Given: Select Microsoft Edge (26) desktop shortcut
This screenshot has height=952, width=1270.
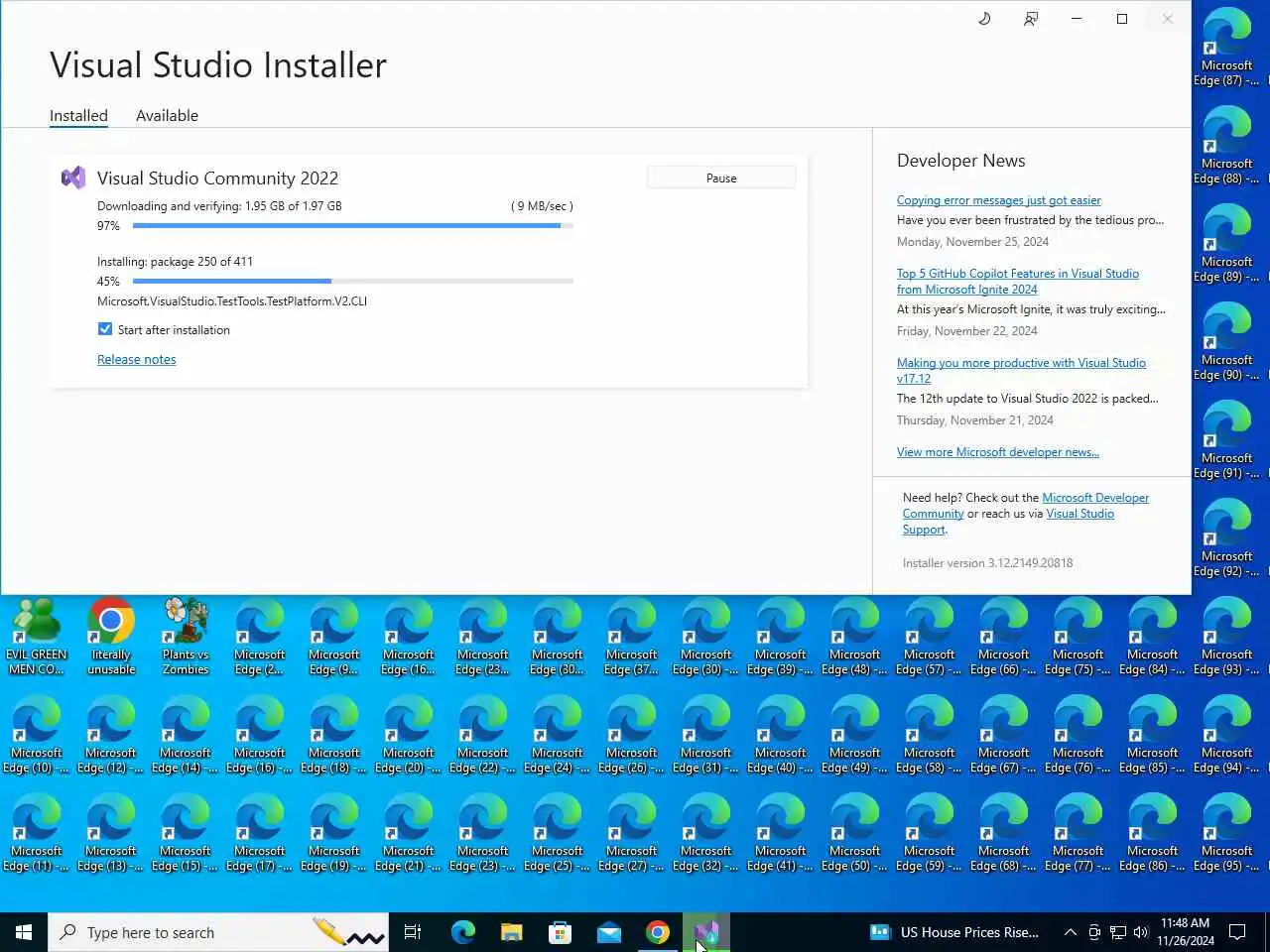Looking at the screenshot, I should [632, 736].
